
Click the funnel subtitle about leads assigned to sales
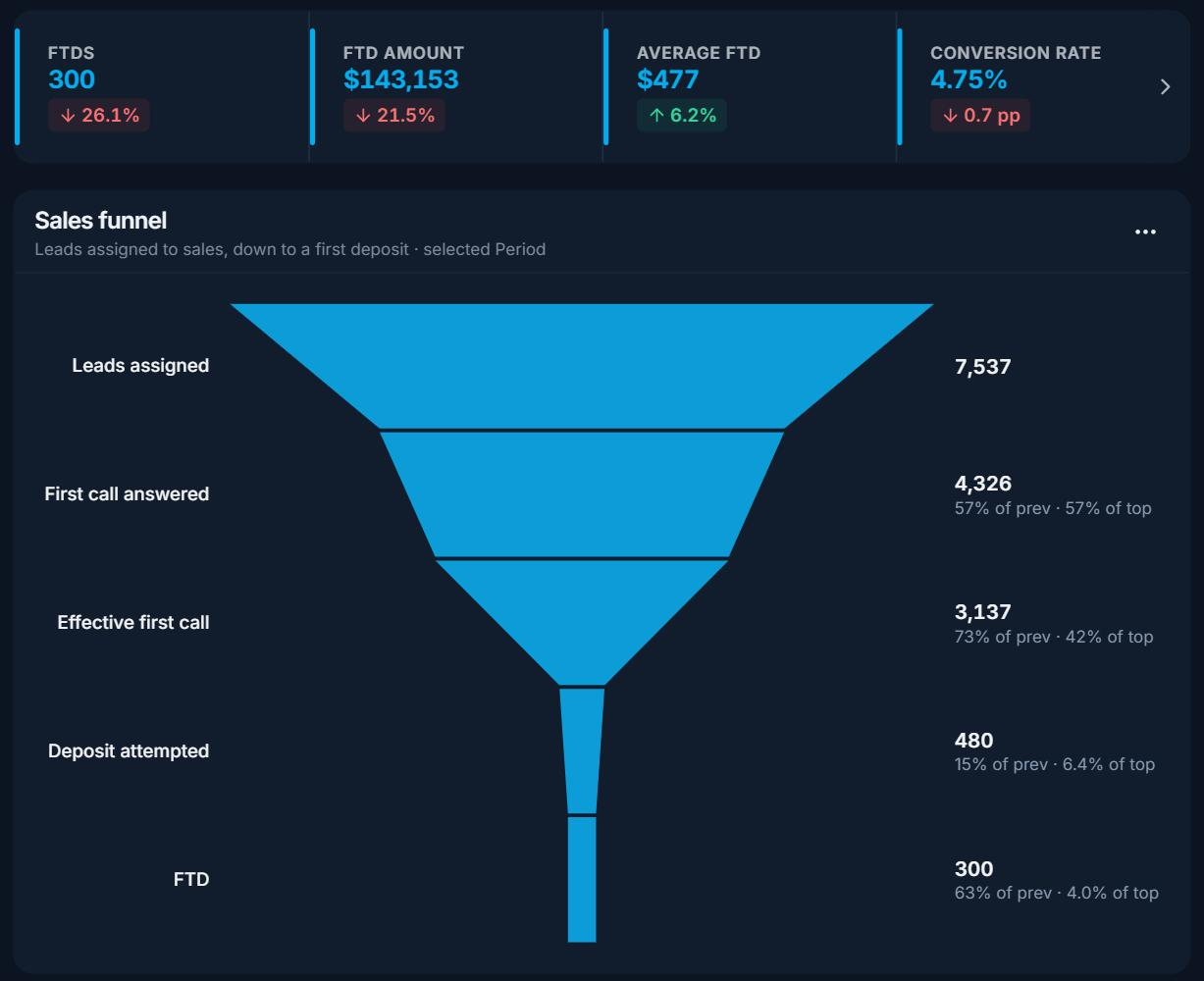(290, 249)
